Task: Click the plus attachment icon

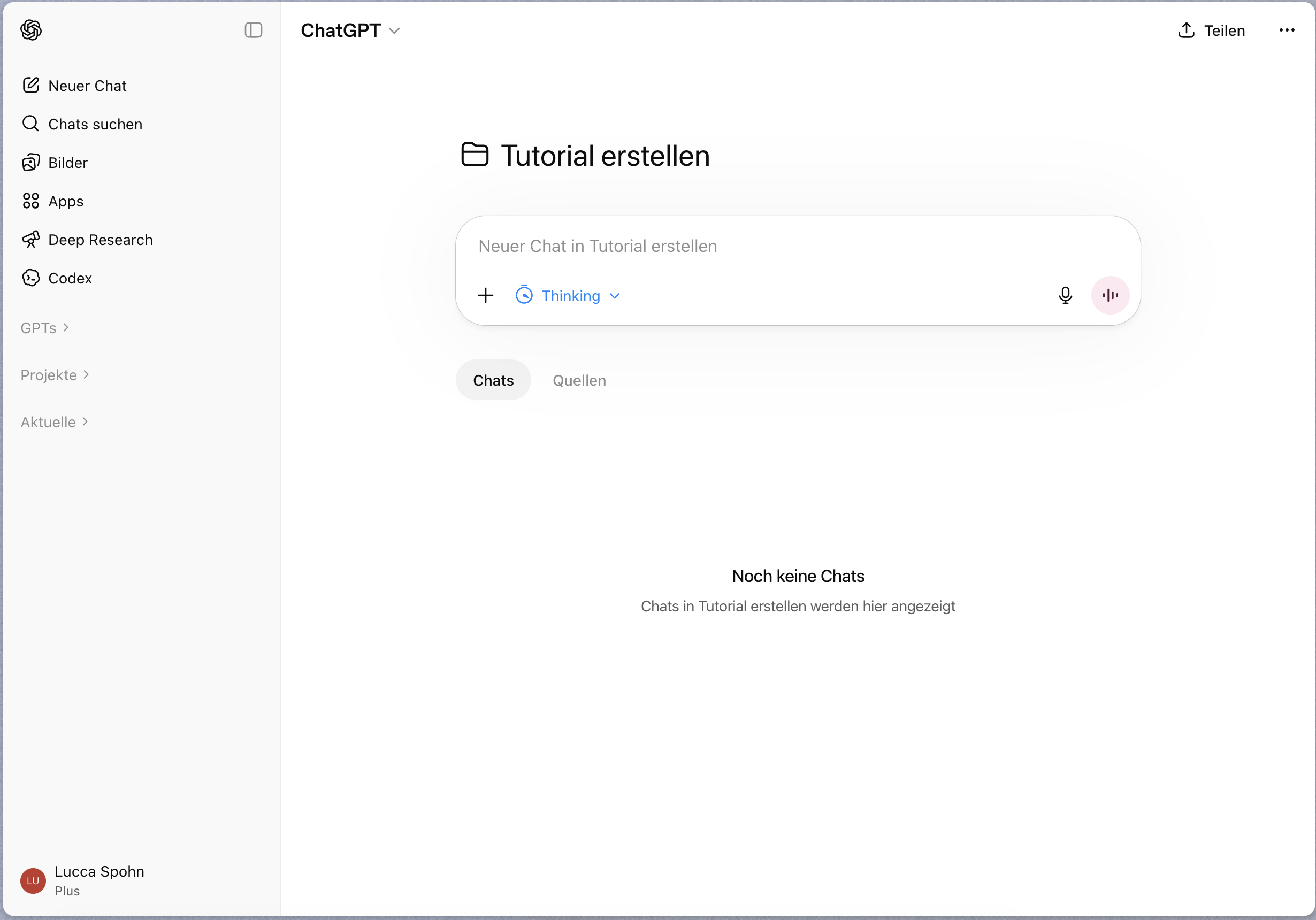Action: tap(486, 296)
